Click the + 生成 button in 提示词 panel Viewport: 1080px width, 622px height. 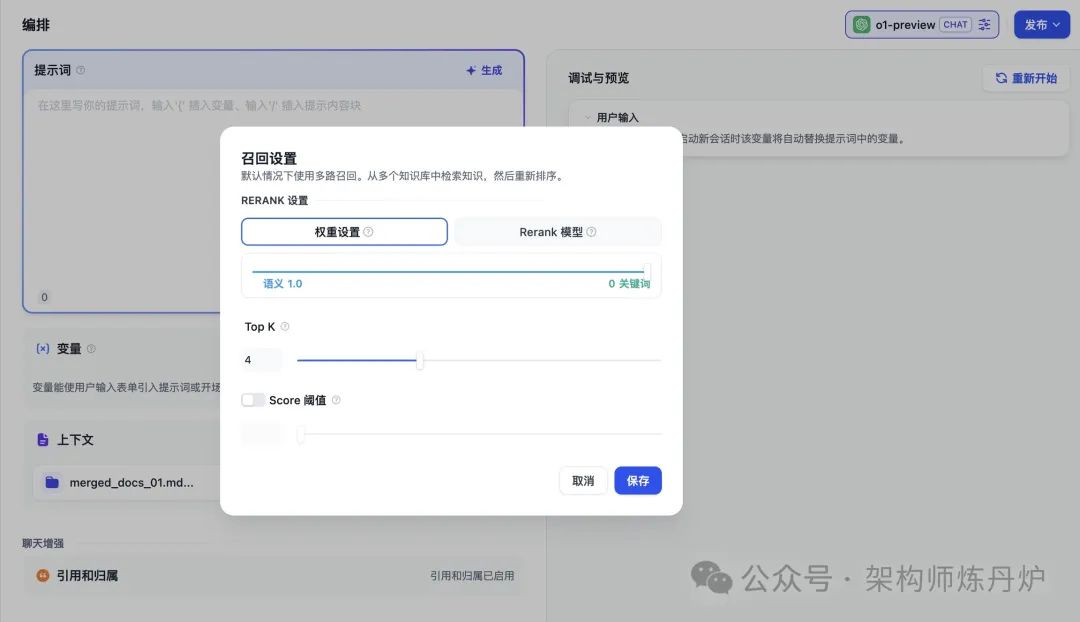coord(486,70)
